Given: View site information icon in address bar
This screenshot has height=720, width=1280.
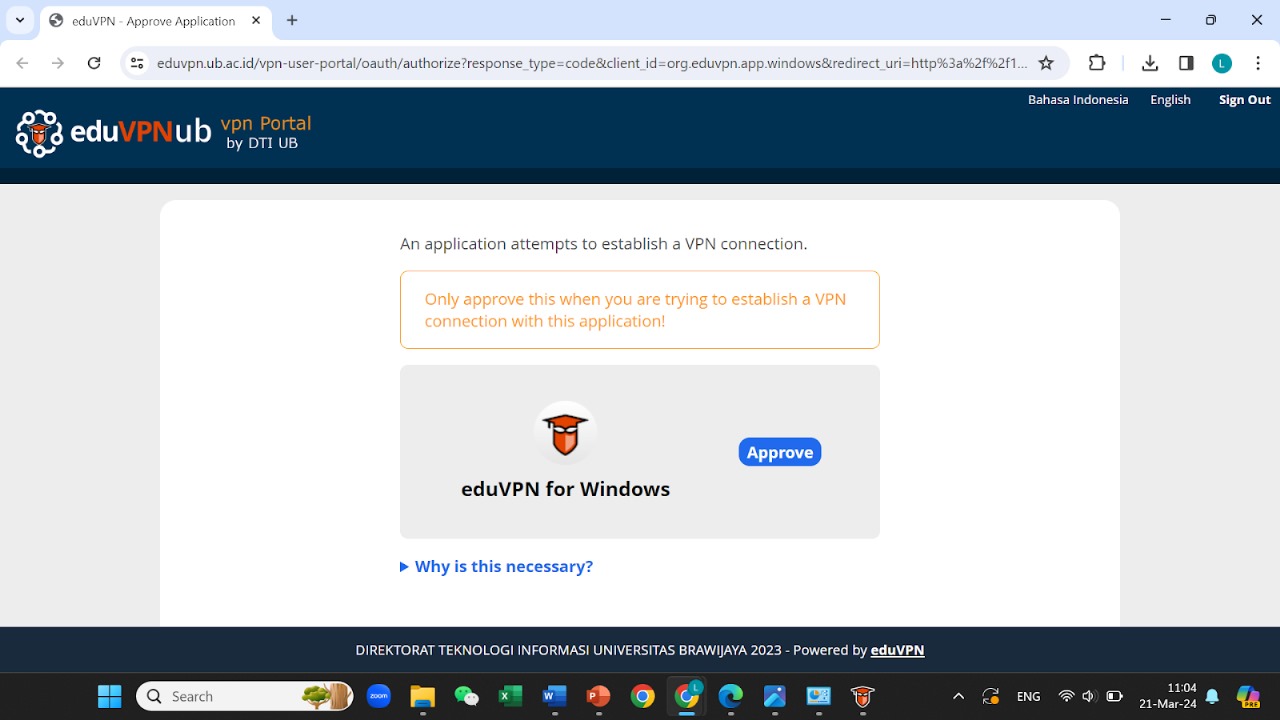Looking at the screenshot, I should pos(137,63).
